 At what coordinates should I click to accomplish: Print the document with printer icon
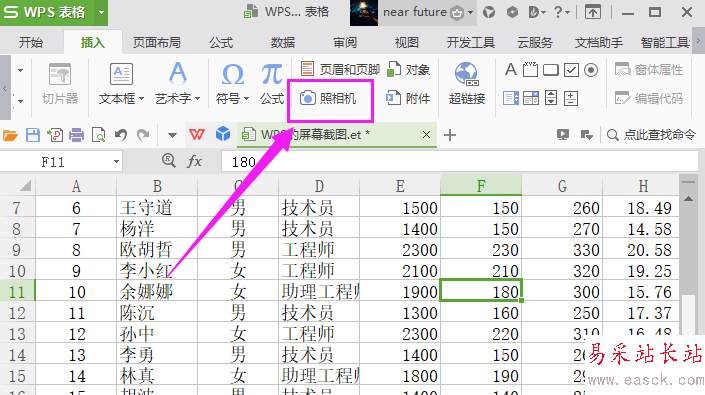point(76,135)
